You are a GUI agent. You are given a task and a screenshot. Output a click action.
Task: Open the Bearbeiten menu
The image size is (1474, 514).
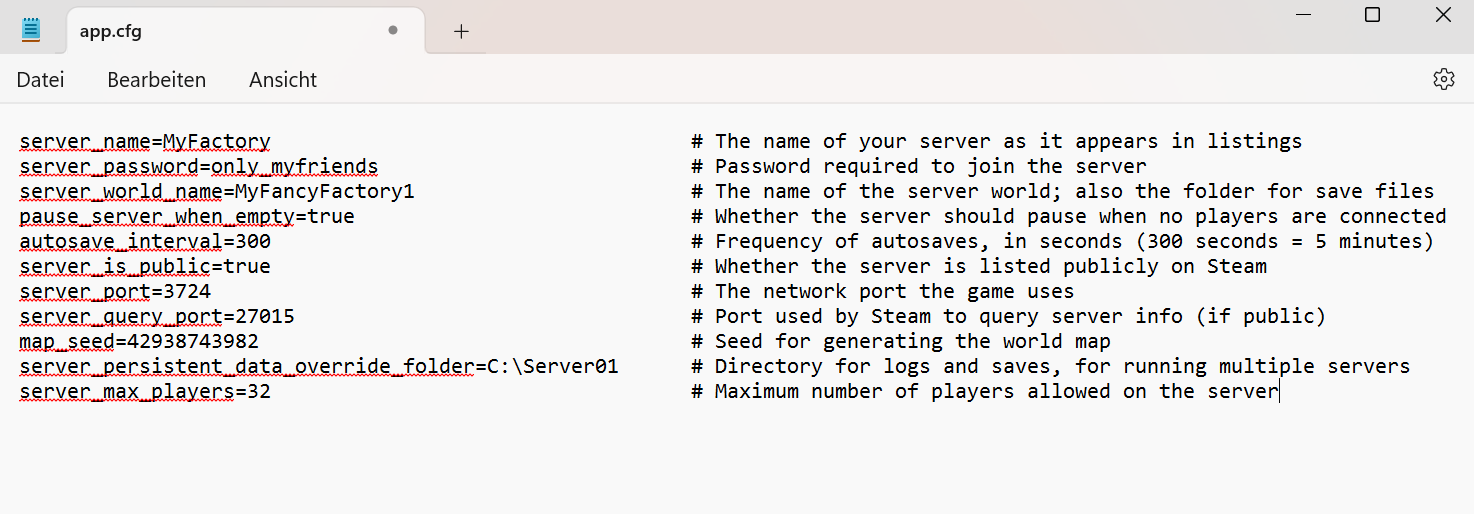[x=157, y=80]
